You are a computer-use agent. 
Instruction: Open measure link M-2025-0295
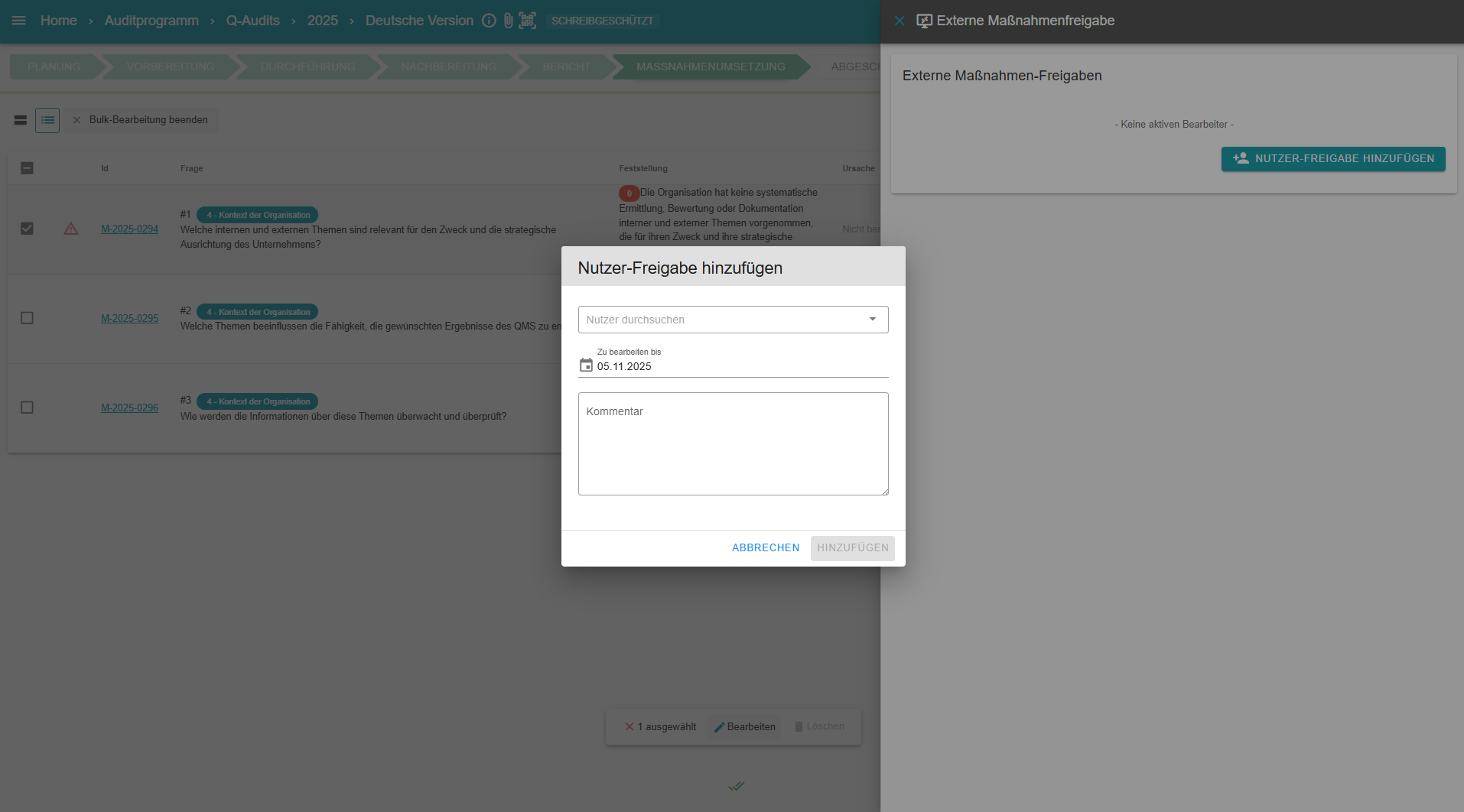tap(129, 318)
